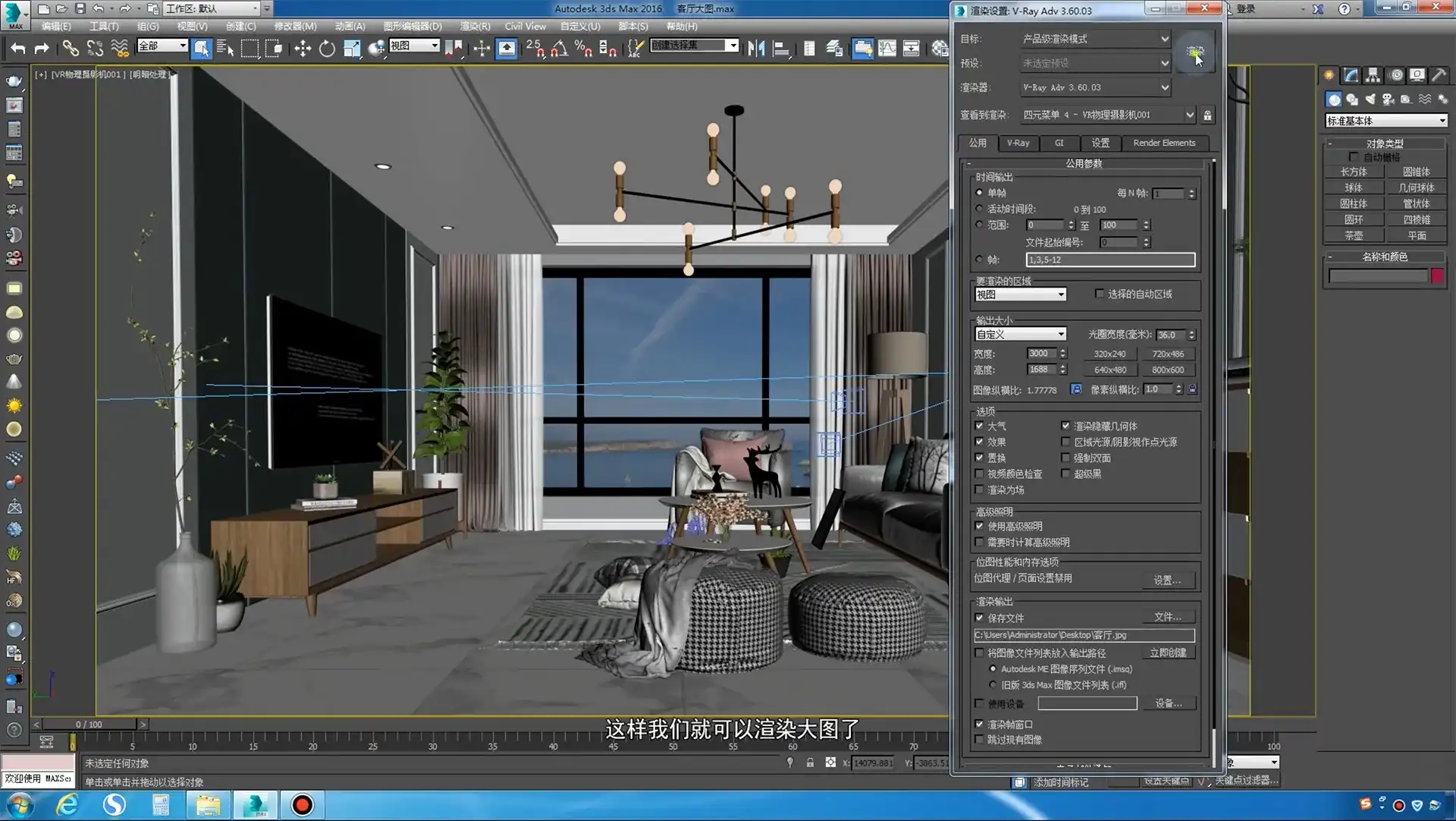The width and height of the screenshot is (1456, 821).
Task: Click the 720x486 output size button
Action: 1169,354
